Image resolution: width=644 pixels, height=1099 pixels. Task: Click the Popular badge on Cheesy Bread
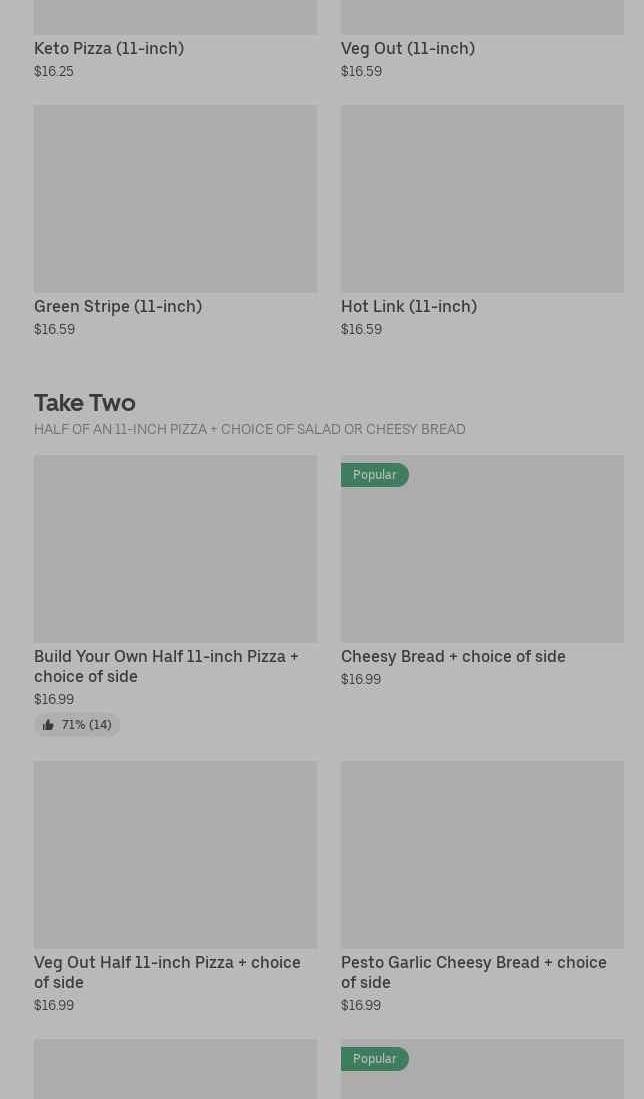pyautogui.click(x=374, y=475)
